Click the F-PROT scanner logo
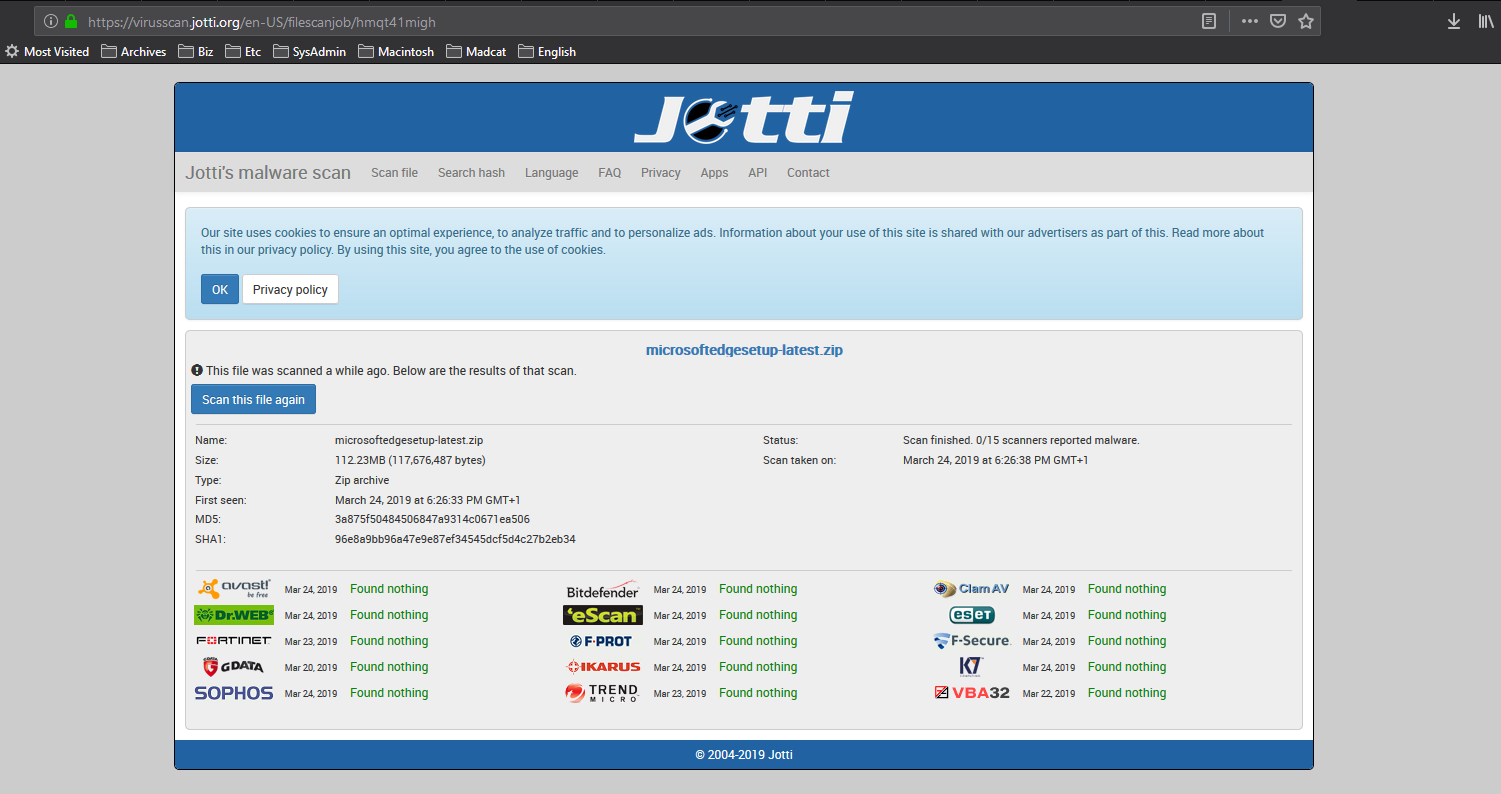 (x=601, y=641)
